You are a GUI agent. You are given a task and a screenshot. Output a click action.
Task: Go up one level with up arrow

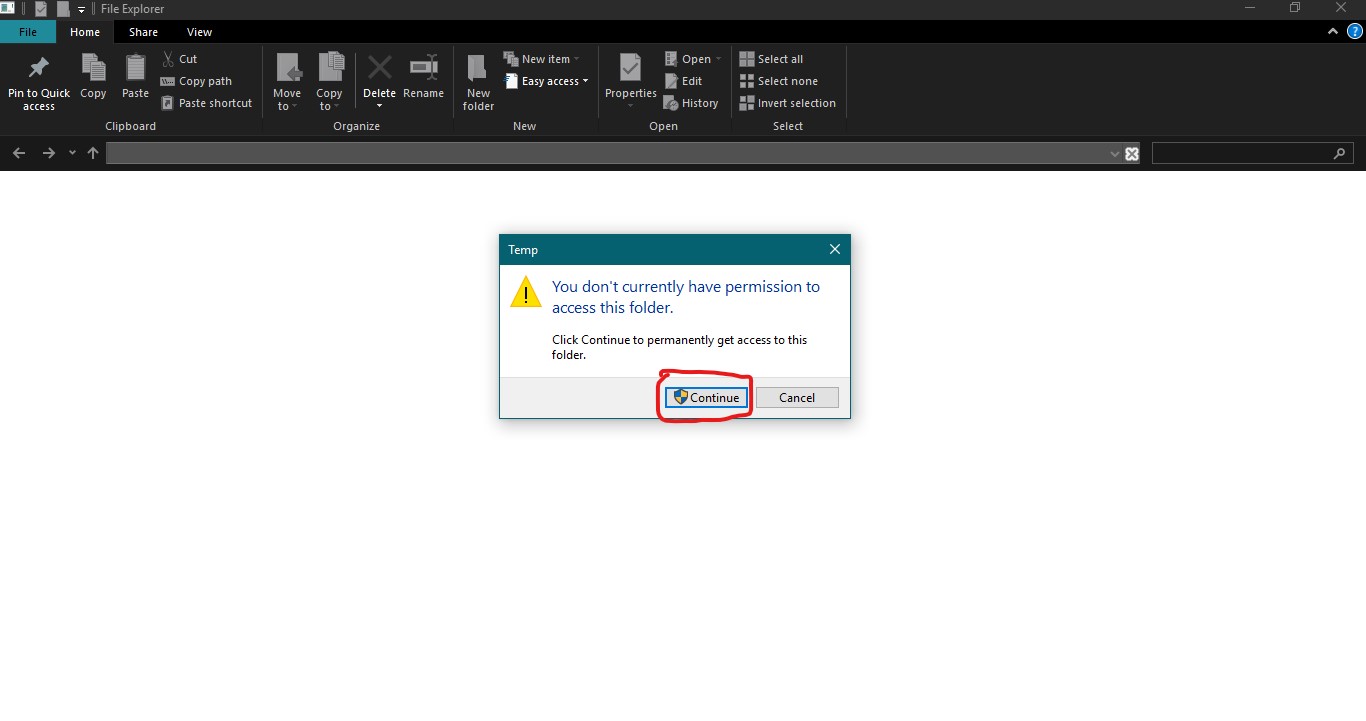93,153
